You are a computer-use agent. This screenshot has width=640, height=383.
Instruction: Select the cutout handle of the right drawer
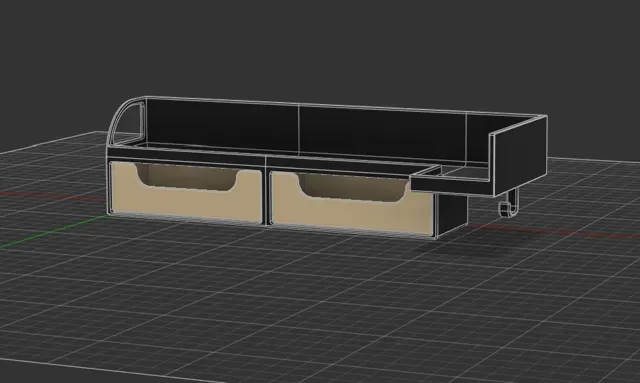coord(353,187)
